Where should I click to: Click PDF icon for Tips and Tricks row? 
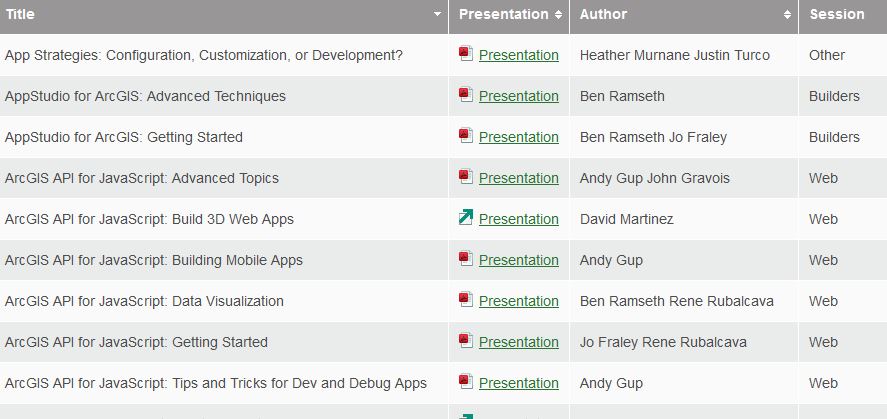tap(466, 382)
